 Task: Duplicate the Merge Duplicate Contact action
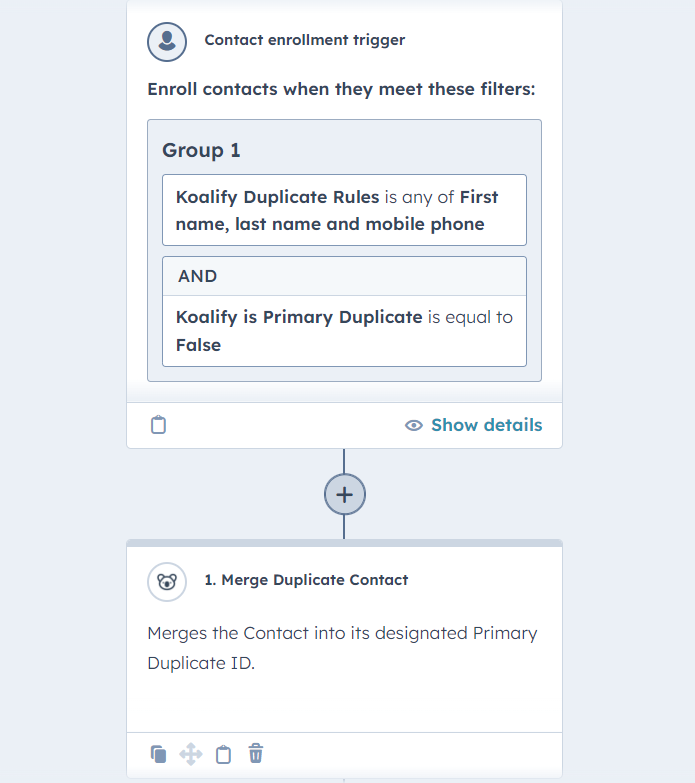(x=158, y=754)
